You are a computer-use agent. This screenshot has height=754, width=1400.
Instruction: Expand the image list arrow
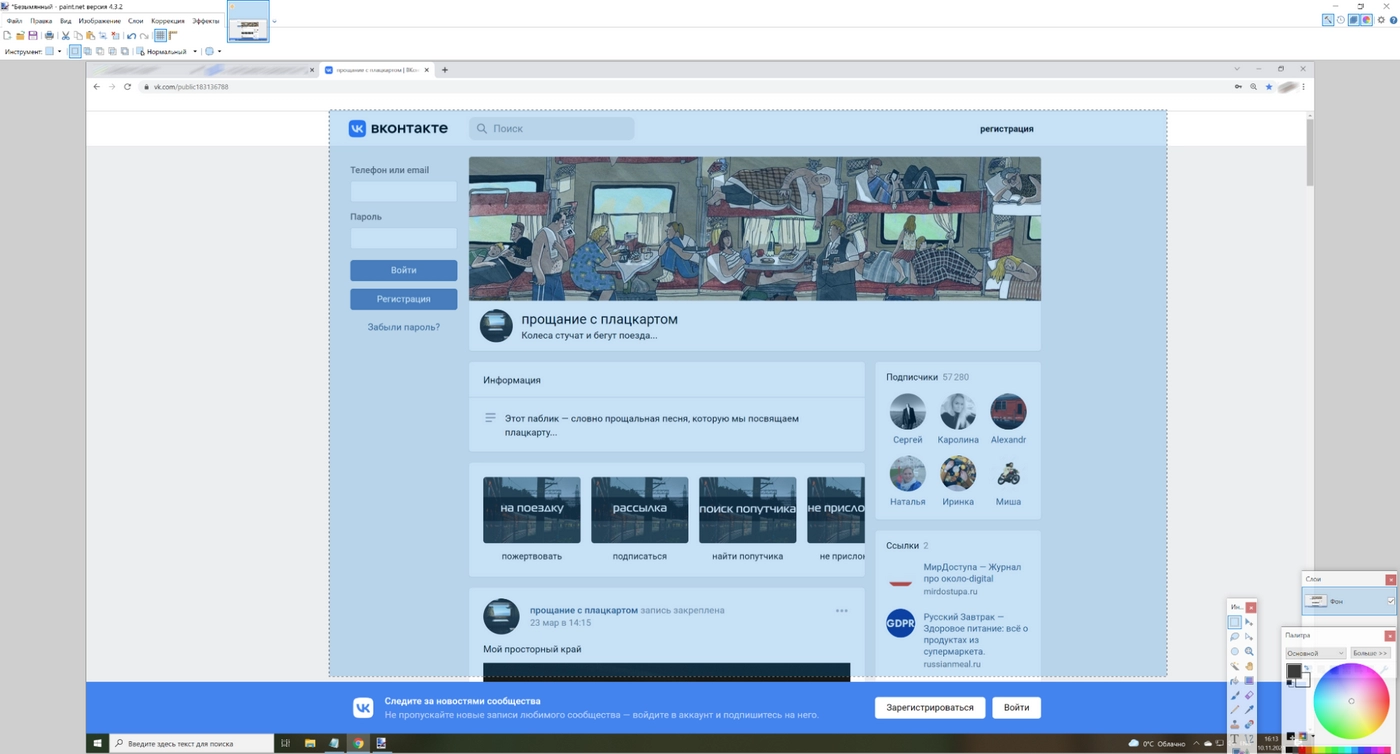(275, 21)
